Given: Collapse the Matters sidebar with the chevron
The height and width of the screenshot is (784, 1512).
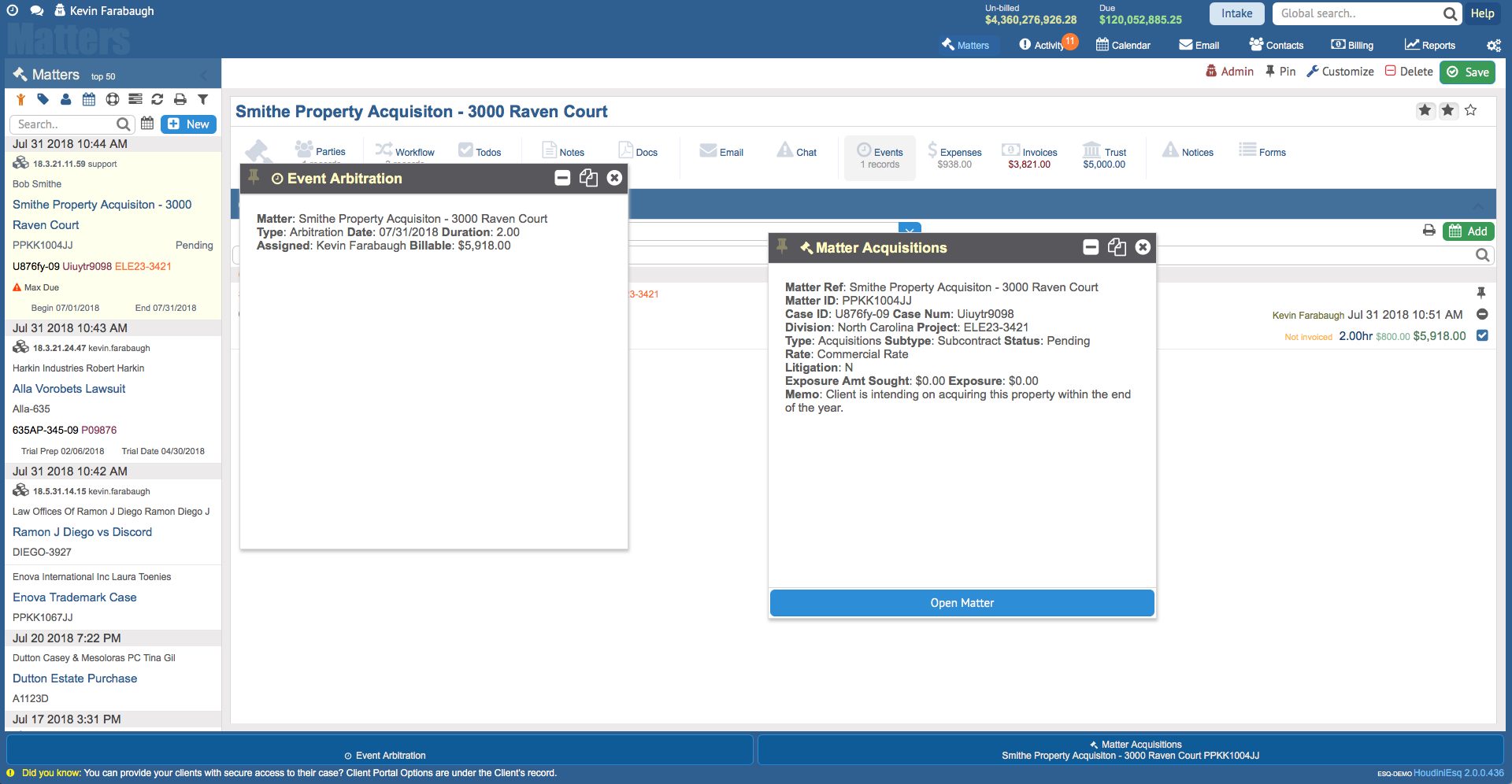Looking at the screenshot, I should point(205,76).
